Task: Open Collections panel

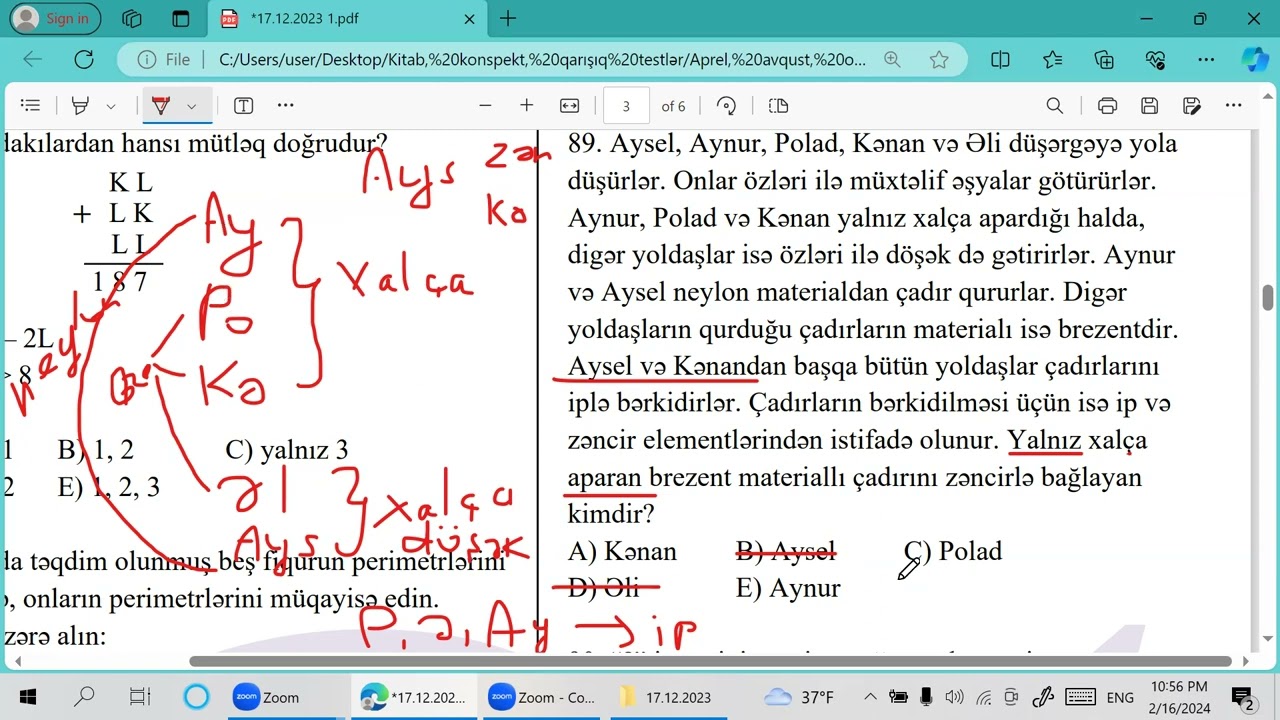Action: [x=1104, y=60]
